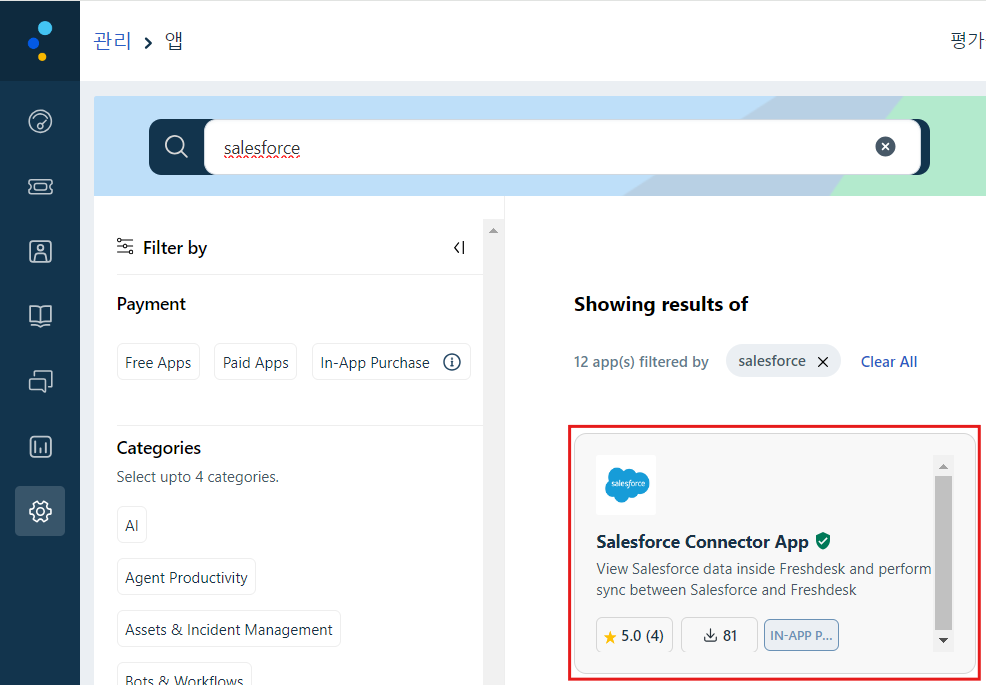Open the Analytics chart icon in sidebar

(40, 447)
